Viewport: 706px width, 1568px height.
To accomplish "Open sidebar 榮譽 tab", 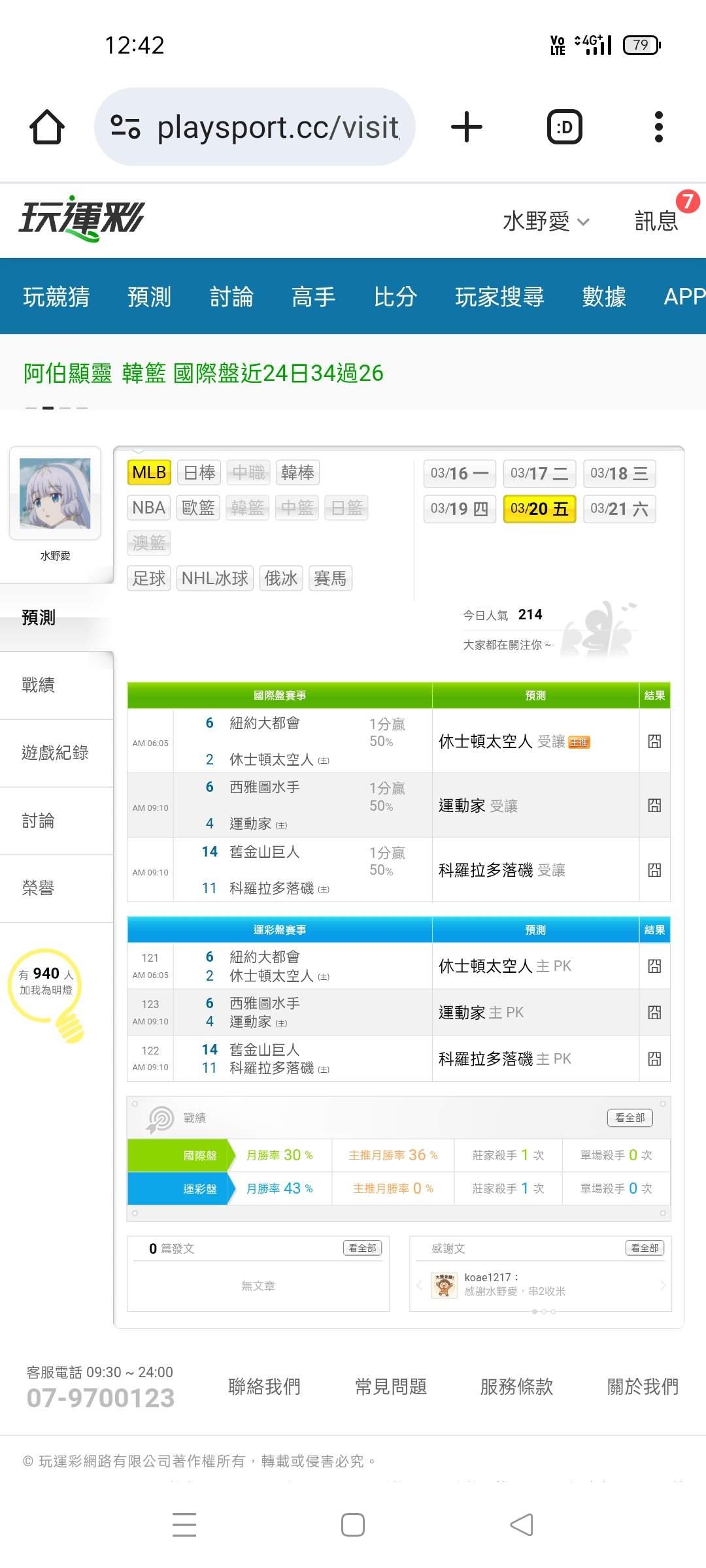I will (x=56, y=889).
